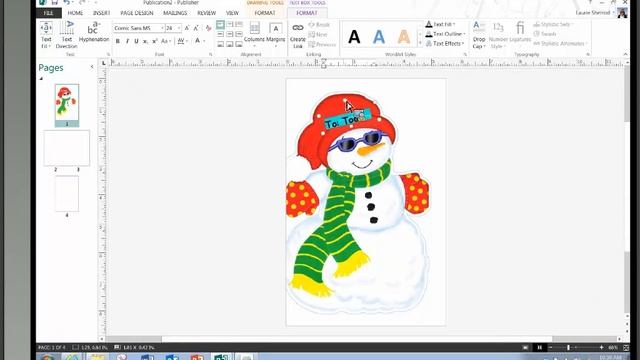The image size is (640, 360).
Task: Switch to the REVIEW tab
Action: click(x=207, y=13)
